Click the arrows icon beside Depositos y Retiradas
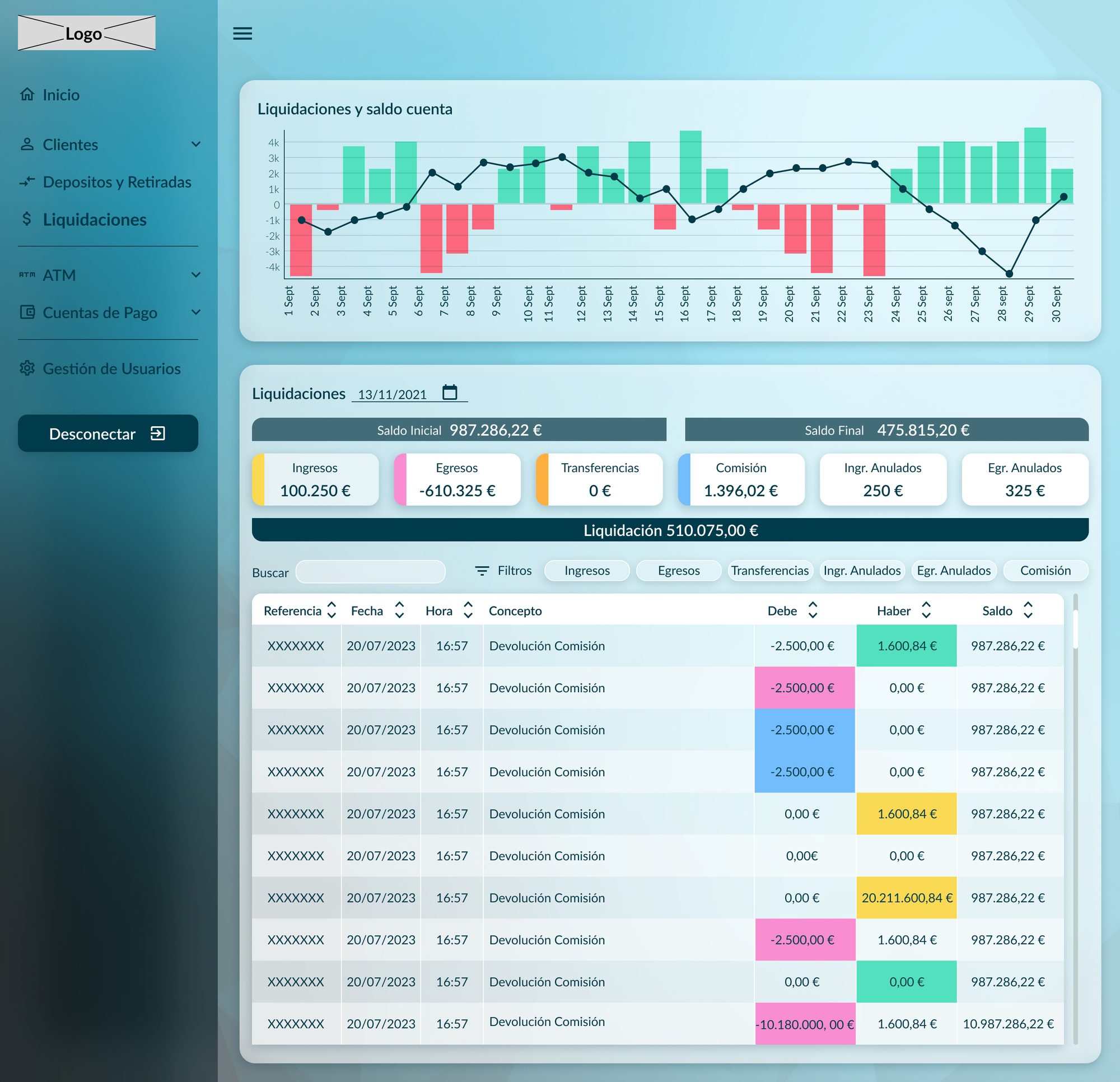The height and width of the screenshot is (1082, 1120). coord(27,182)
